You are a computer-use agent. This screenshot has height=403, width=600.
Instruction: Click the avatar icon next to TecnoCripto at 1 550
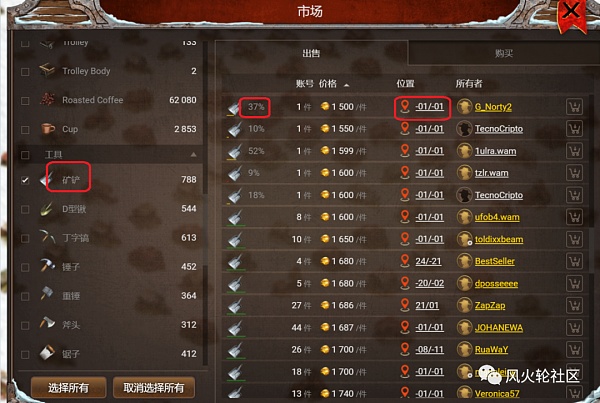(x=464, y=129)
